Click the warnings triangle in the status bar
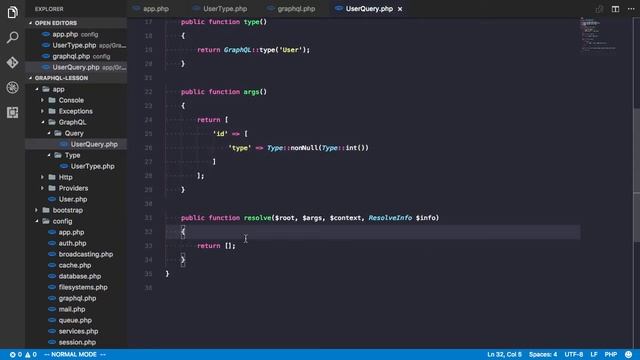The height and width of the screenshot is (360, 640). pyautogui.click(x=31, y=354)
